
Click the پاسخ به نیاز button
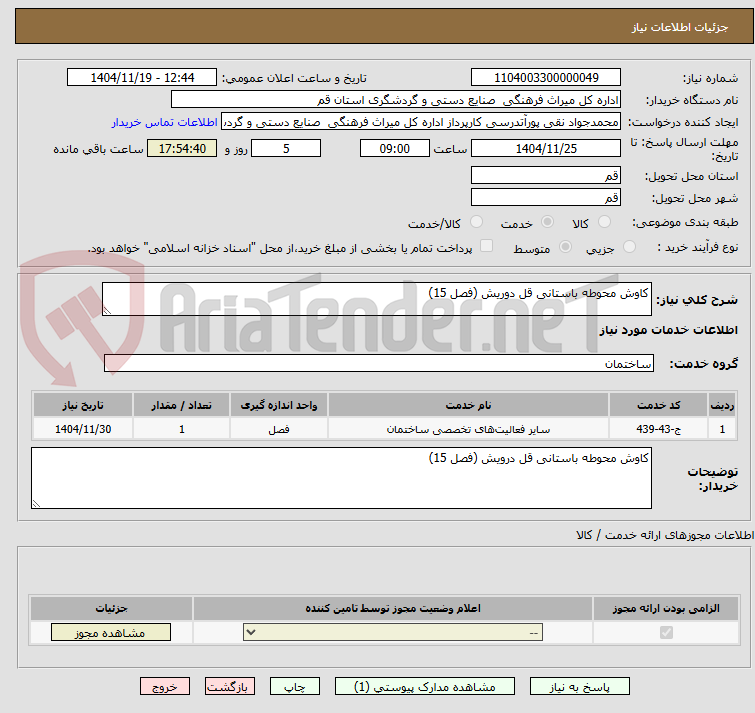point(580,687)
